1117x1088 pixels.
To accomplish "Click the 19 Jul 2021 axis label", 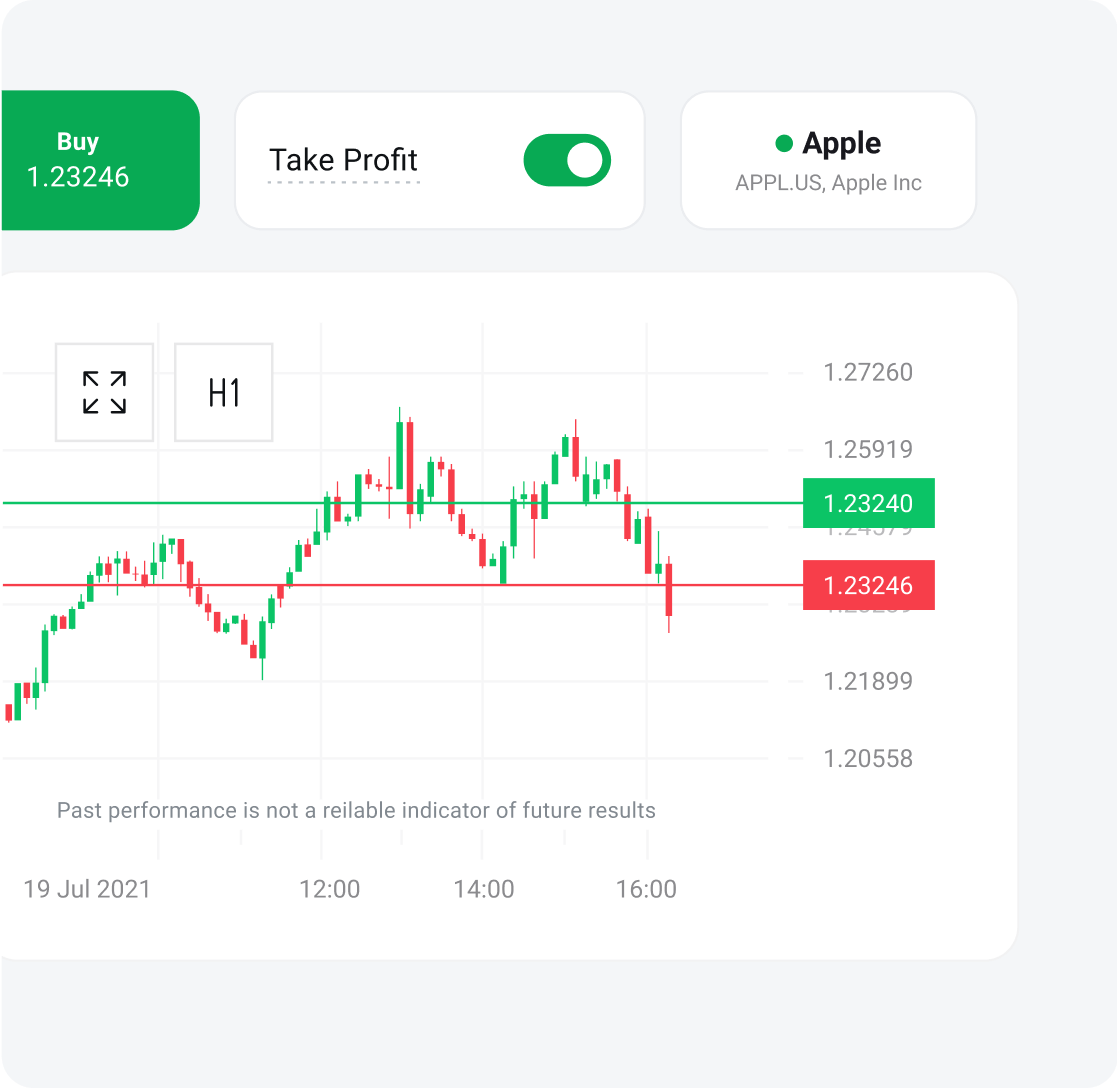I will tap(84, 888).
